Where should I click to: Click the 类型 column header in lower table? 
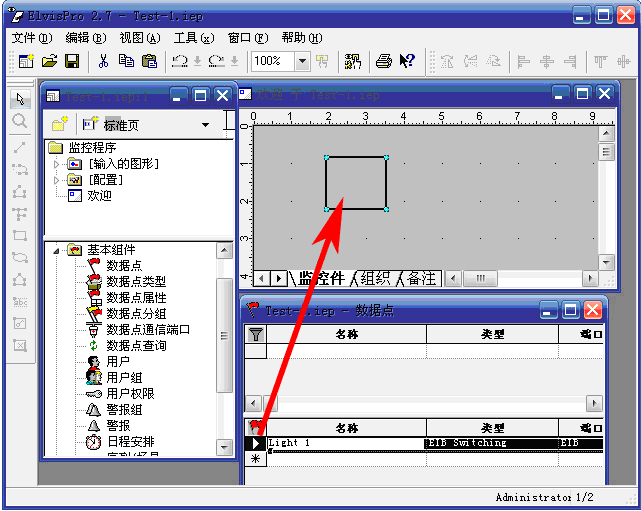[x=492, y=427]
